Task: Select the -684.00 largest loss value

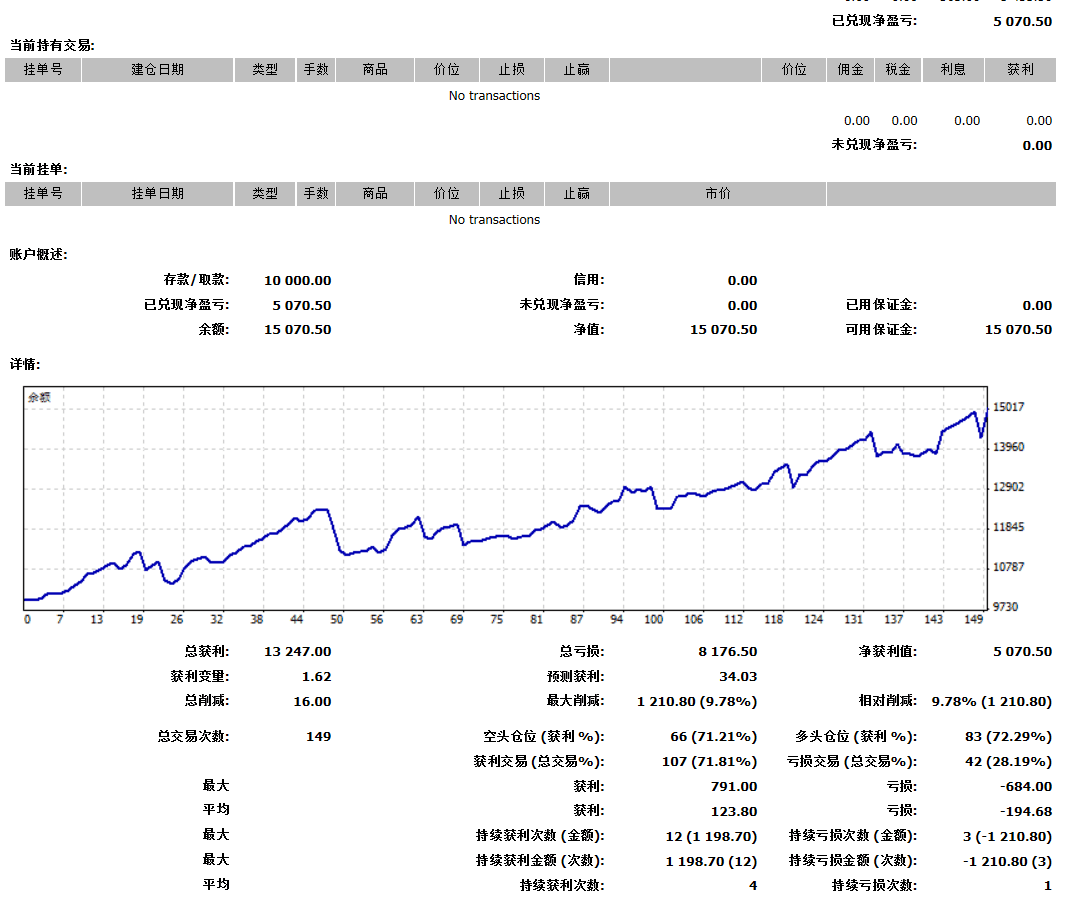Action: coord(1026,786)
